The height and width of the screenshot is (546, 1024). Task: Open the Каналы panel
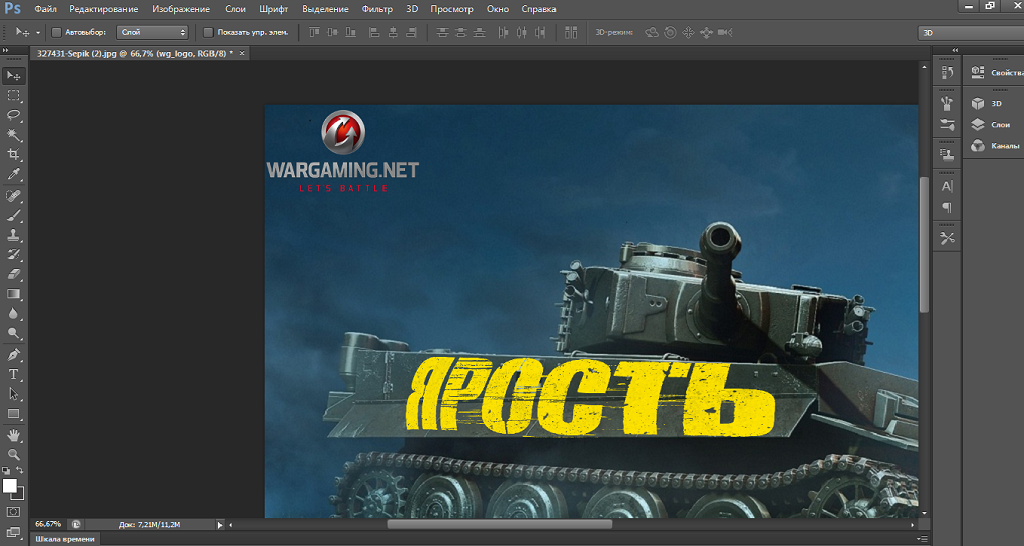point(1003,146)
